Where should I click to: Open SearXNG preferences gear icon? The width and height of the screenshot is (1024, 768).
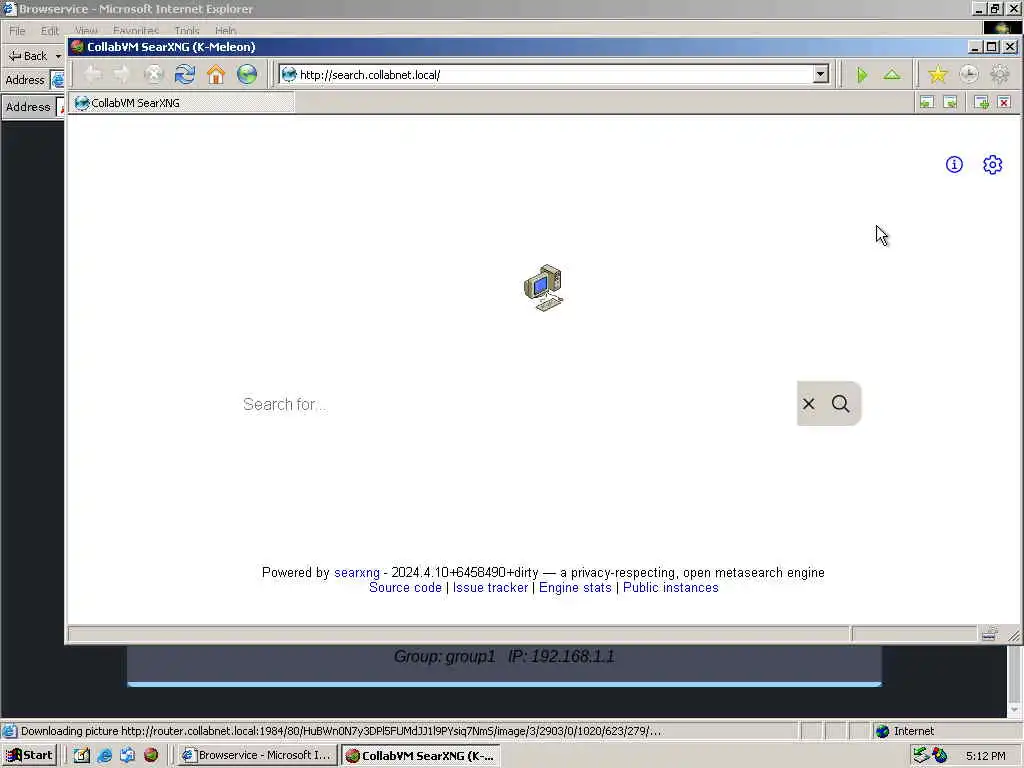993,165
